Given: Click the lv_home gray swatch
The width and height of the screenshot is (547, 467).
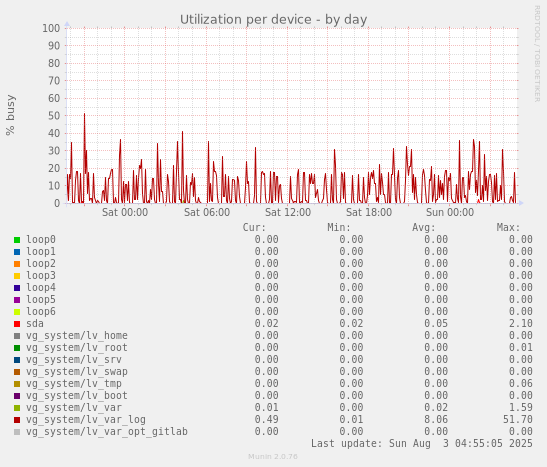Looking at the screenshot, I should (17, 336).
